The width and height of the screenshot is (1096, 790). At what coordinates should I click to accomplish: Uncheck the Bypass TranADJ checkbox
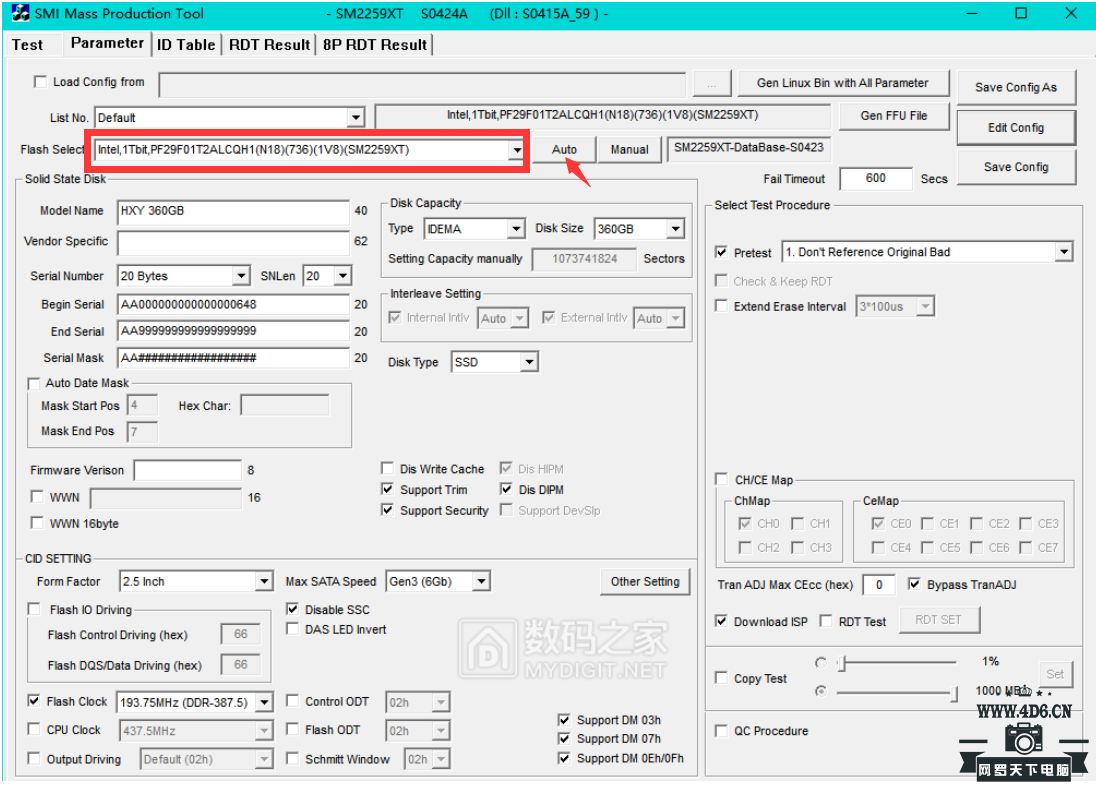point(914,584)
